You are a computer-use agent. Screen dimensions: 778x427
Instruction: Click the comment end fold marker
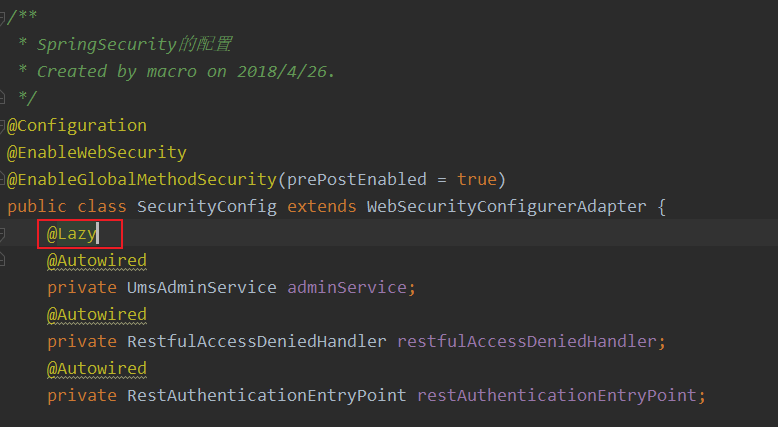click(2, 98)
